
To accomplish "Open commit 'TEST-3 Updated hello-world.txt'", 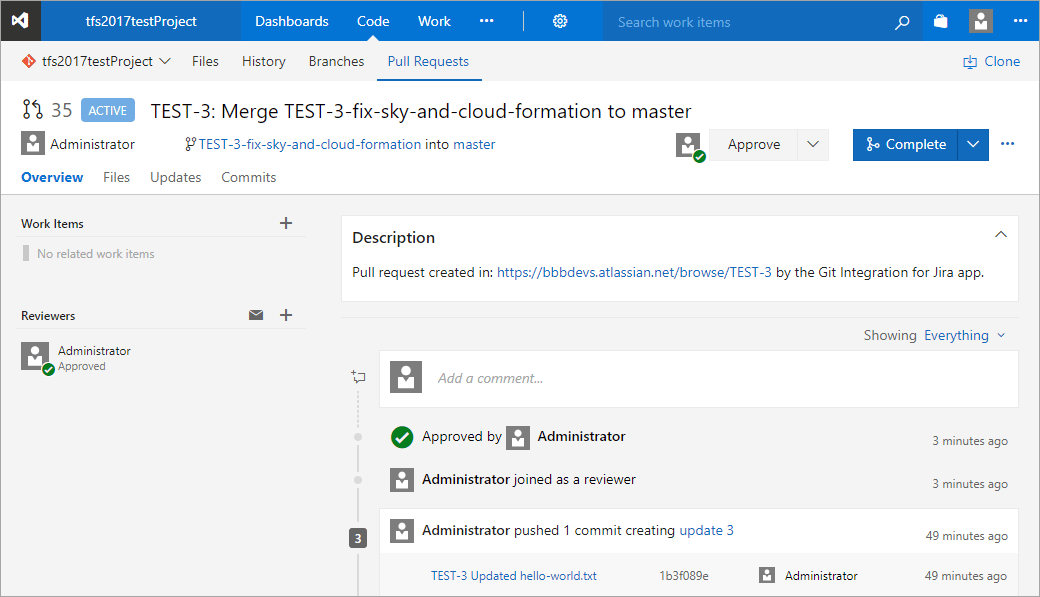I will coord(514,576).
